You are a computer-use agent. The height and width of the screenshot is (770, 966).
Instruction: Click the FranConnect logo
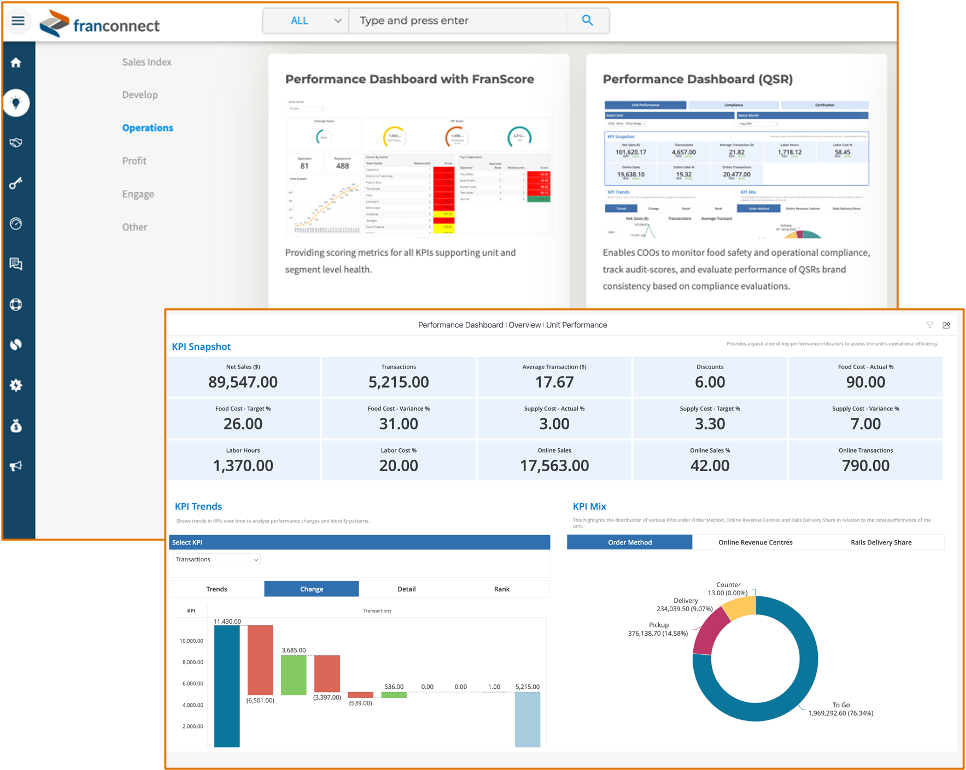click(x=100, y=23)
